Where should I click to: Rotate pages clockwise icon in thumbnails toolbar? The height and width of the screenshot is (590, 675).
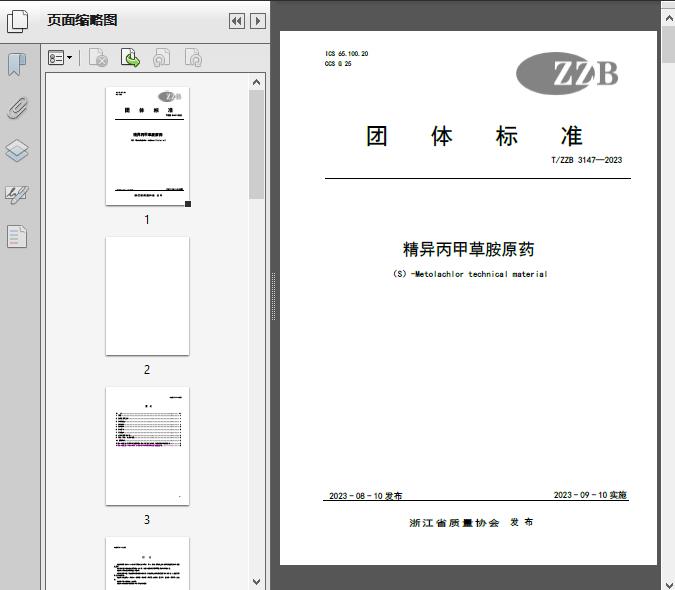pos(193,59)
